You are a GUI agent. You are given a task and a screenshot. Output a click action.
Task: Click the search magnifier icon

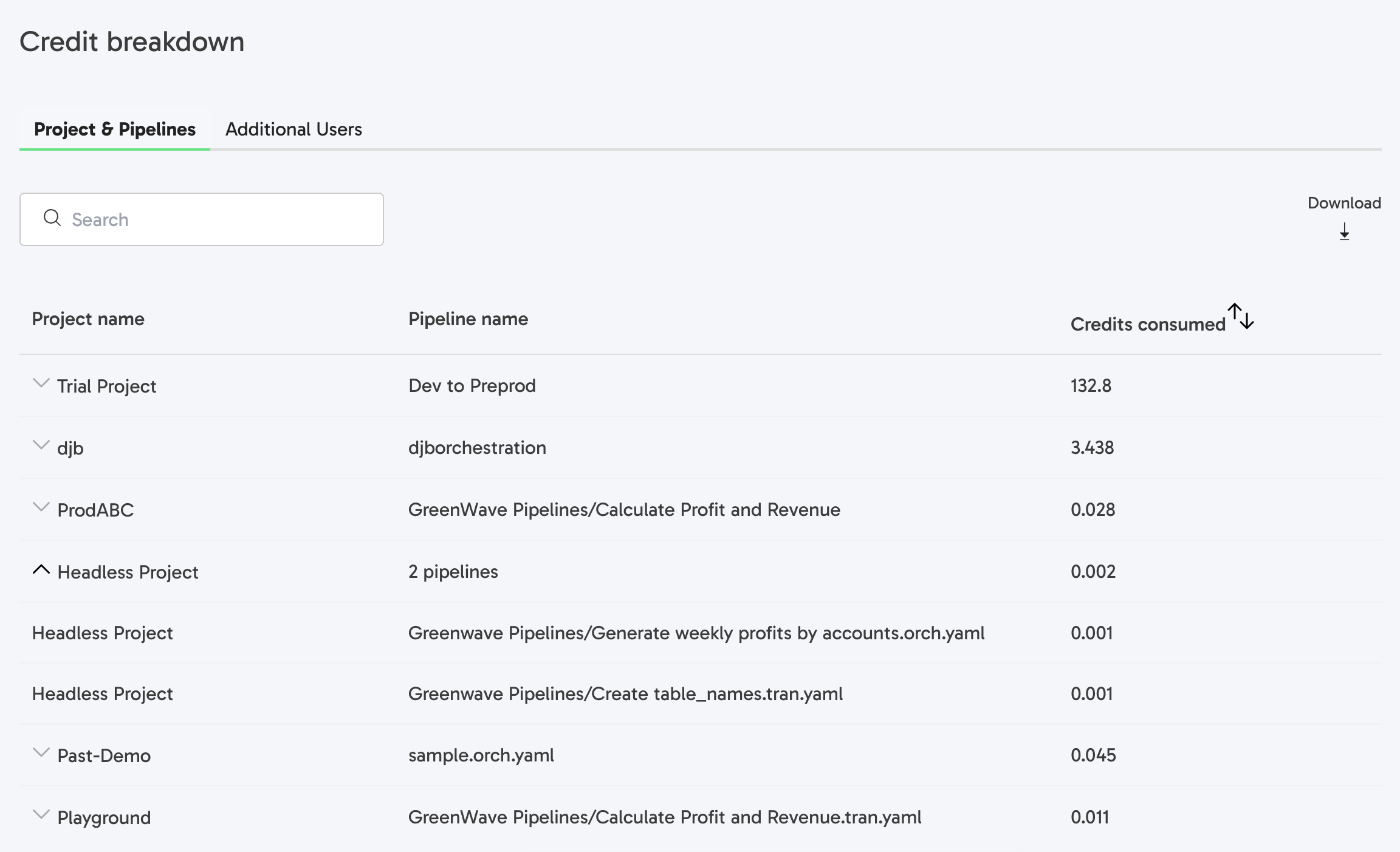pyautogui.click(x=52, y=218)
